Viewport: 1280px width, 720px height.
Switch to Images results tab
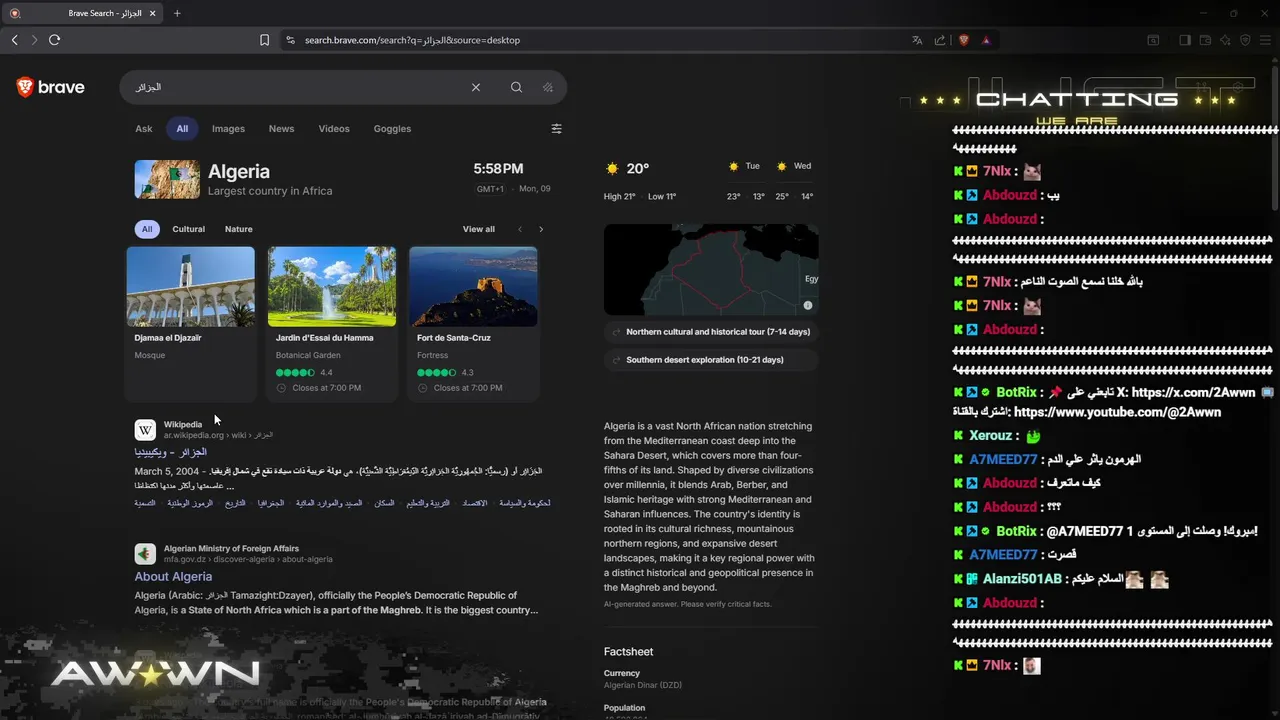click(228, 128)
